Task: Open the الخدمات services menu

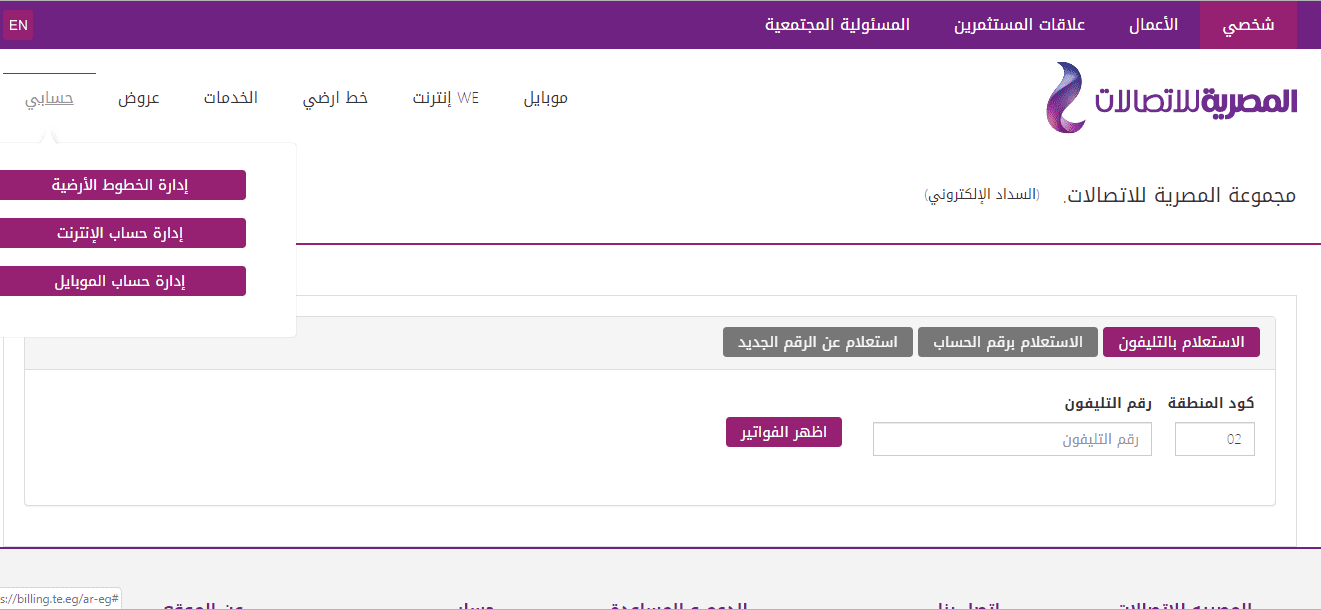Action: pos(231,98)
